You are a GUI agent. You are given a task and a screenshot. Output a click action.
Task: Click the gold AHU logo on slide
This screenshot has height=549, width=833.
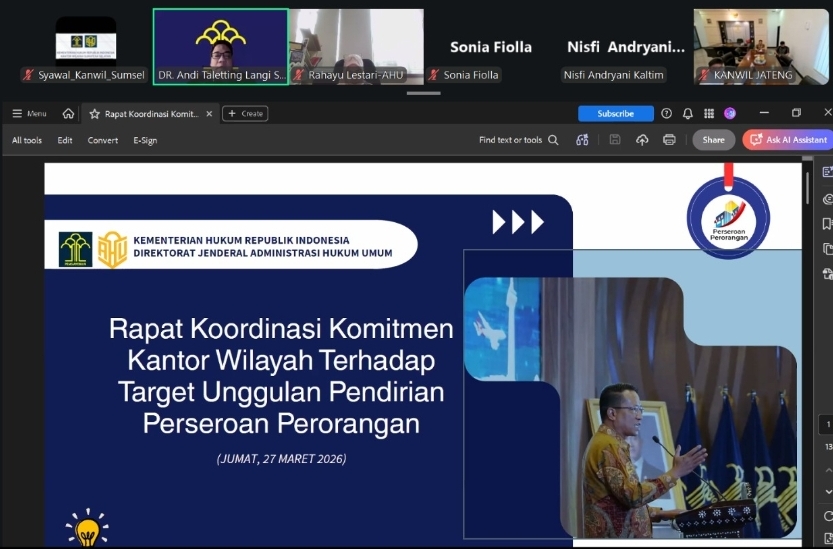point(113,249)
